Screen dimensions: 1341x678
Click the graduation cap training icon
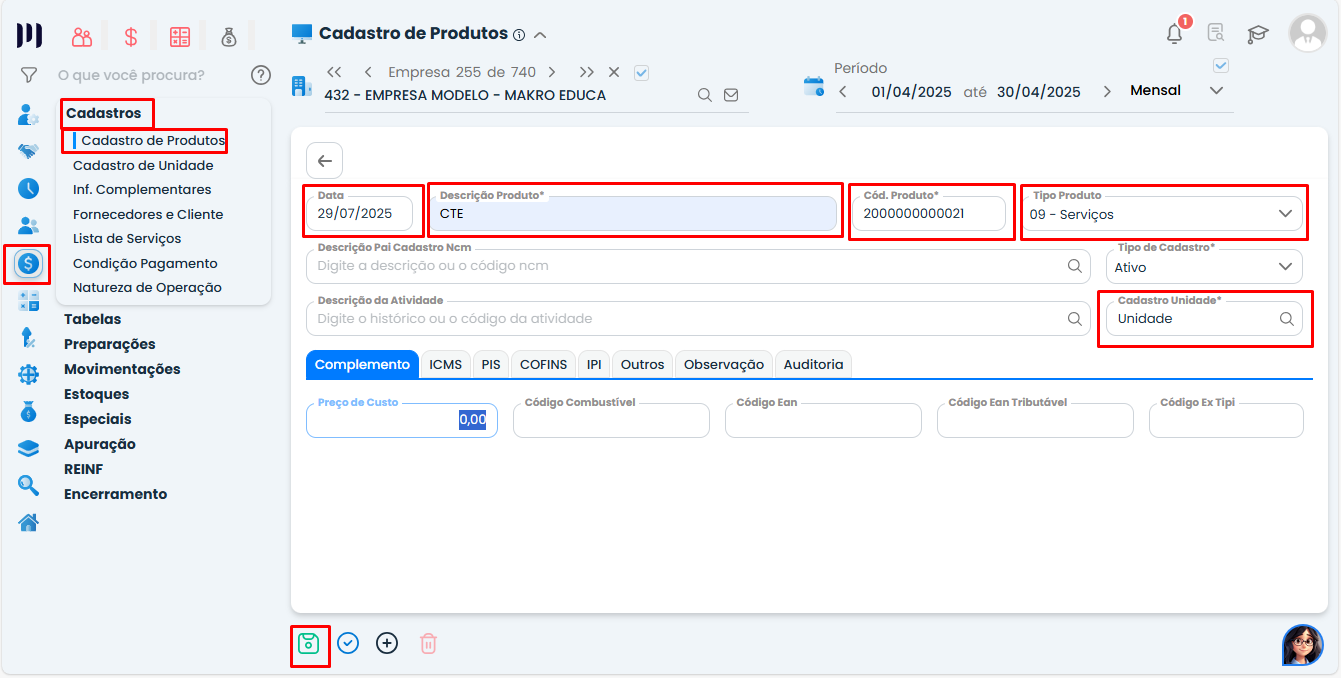[1257, 34]
